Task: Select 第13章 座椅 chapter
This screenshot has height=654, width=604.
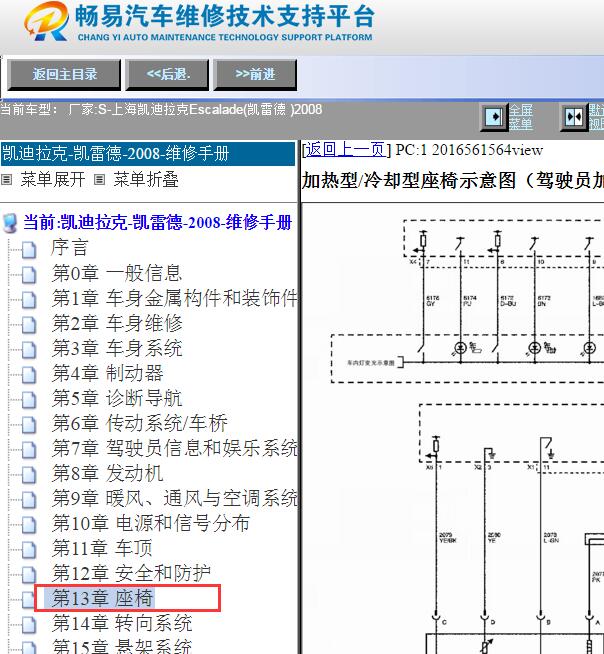Action: 103,598
